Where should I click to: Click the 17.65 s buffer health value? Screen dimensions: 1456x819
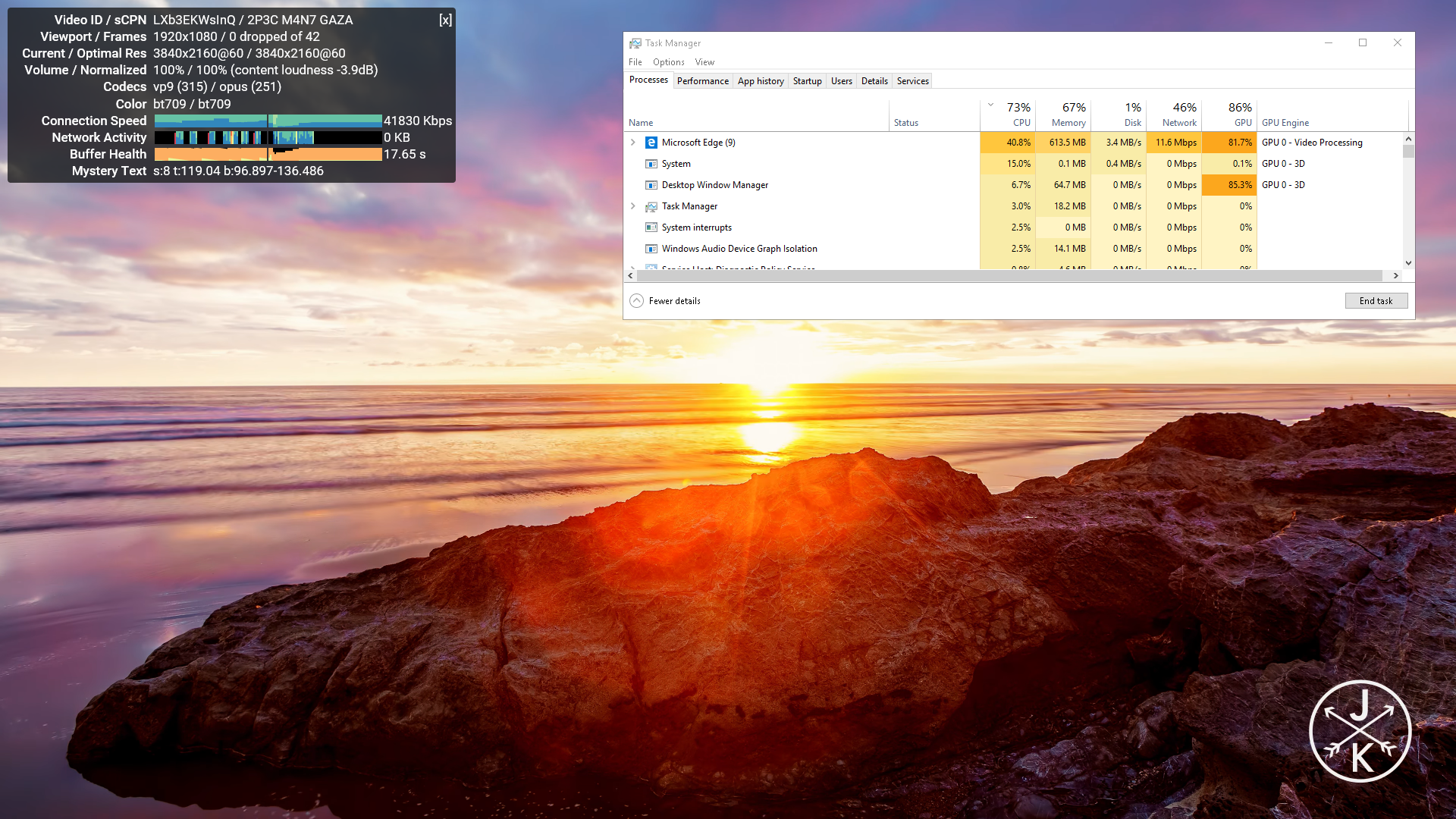click(x=405, y=154)
